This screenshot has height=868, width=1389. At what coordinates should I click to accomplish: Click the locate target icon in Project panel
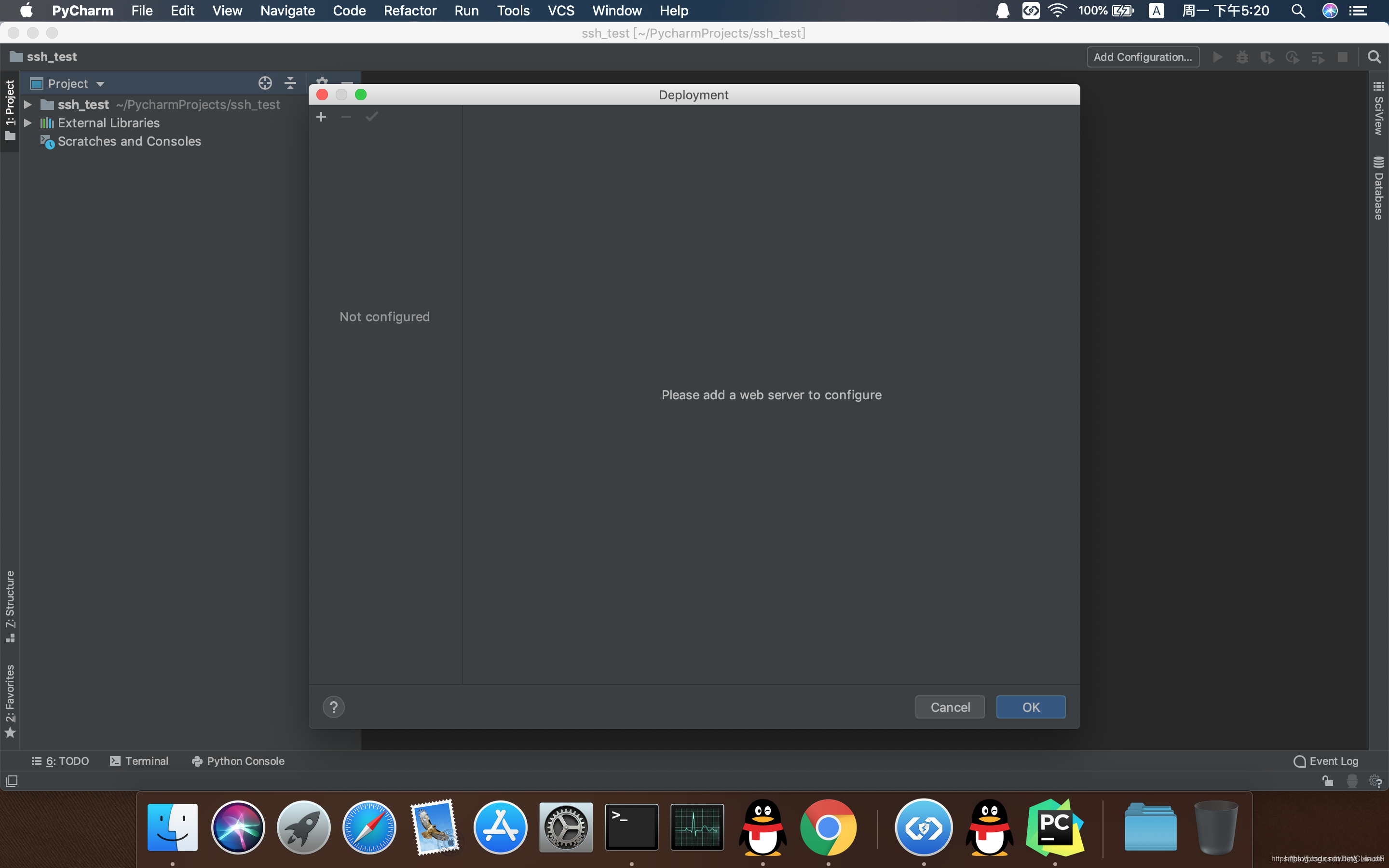coord(265,83)
